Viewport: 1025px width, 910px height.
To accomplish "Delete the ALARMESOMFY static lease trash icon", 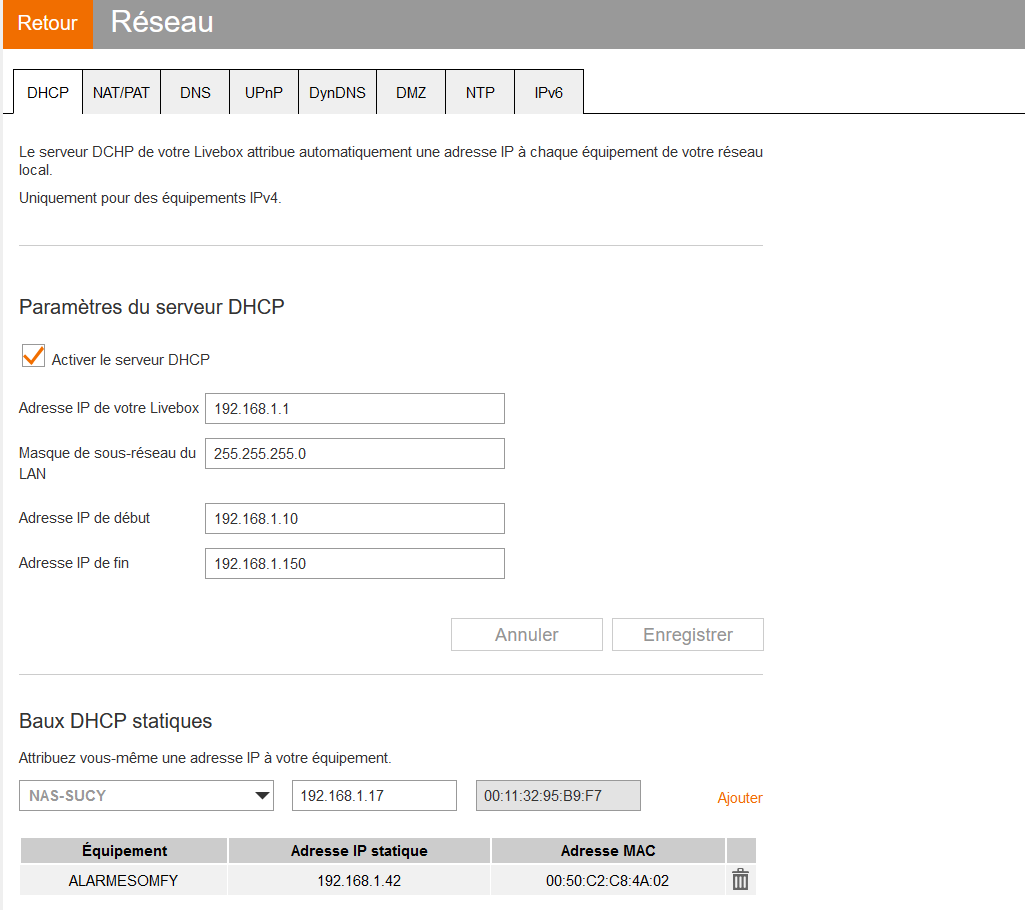I will point(740,880).
